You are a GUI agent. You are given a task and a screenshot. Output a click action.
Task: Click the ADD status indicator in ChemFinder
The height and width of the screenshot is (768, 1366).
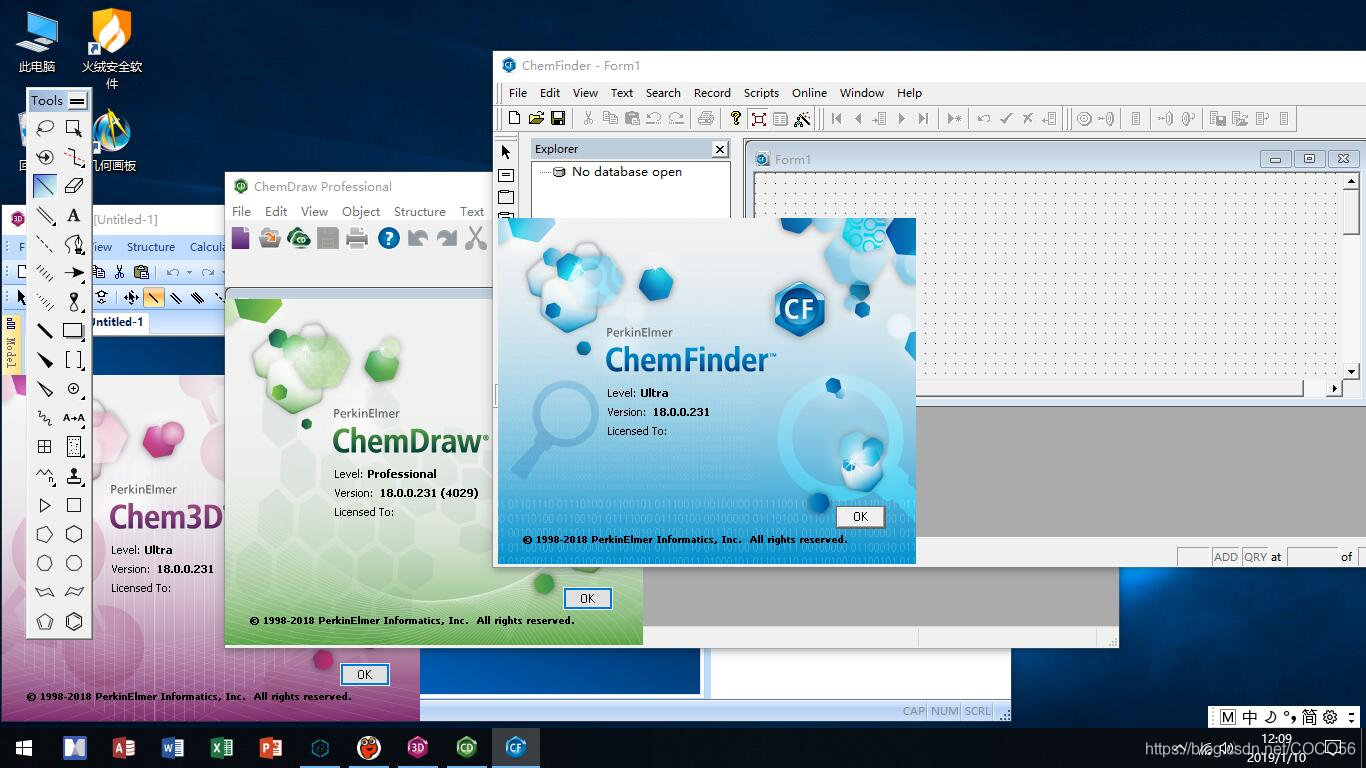pyautogui.click(x=1225, y=557)
